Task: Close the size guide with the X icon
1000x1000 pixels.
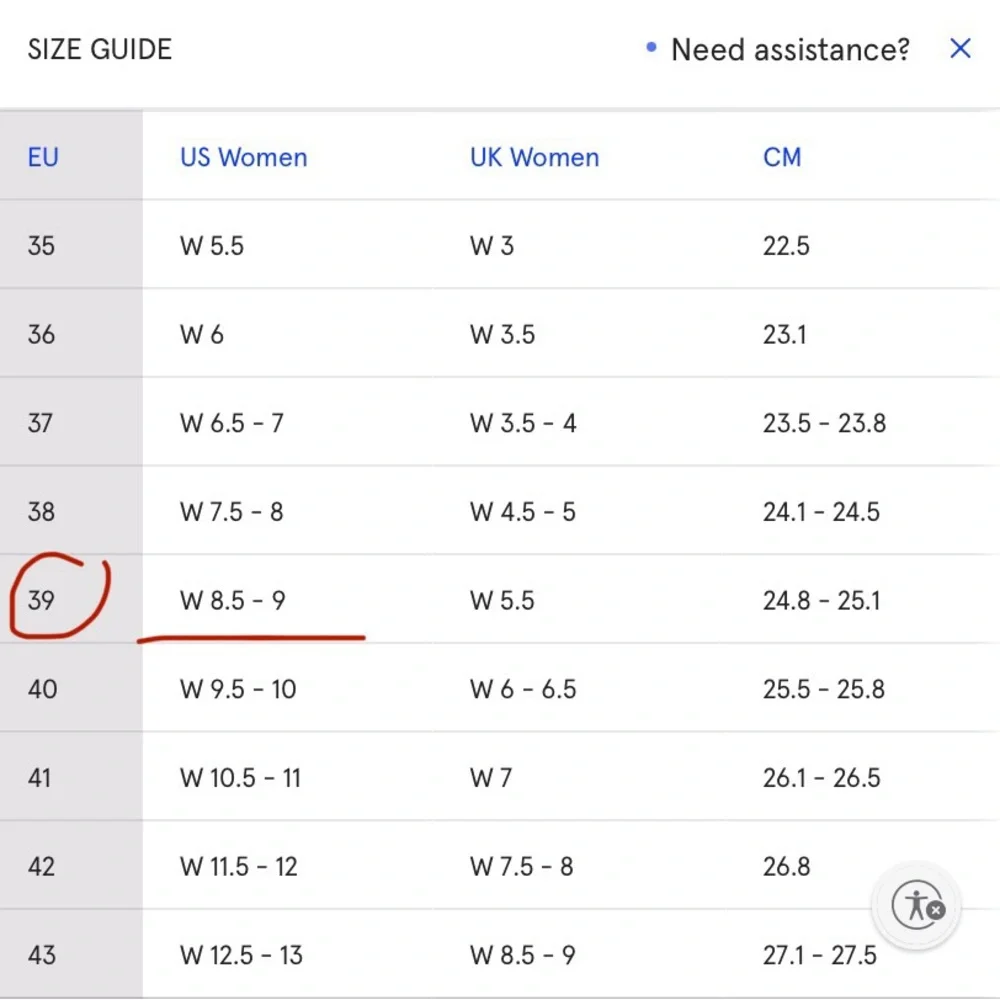Action: click(x=960, y=48)
